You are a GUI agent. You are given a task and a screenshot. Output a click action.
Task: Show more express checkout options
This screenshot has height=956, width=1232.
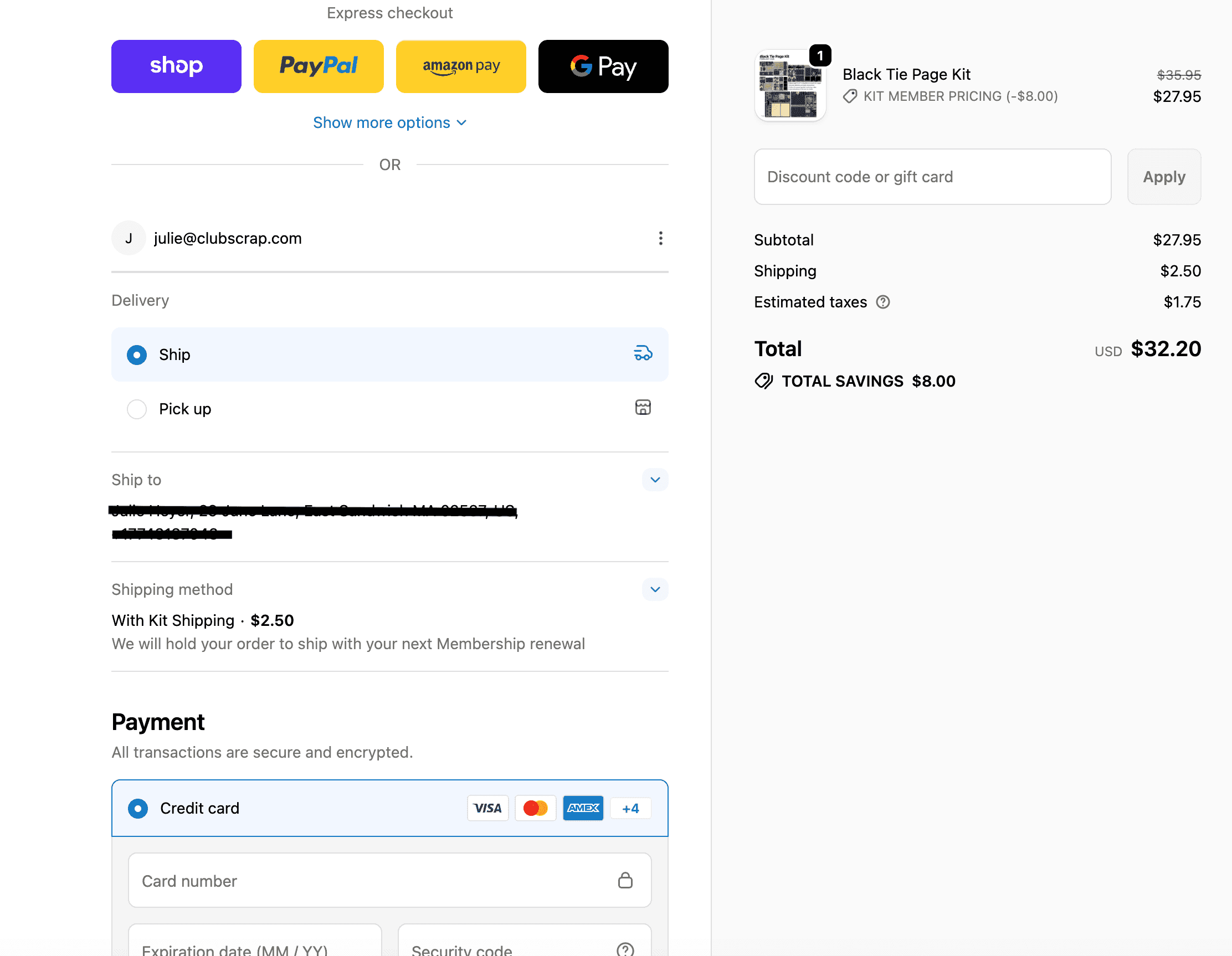(390, 122)
